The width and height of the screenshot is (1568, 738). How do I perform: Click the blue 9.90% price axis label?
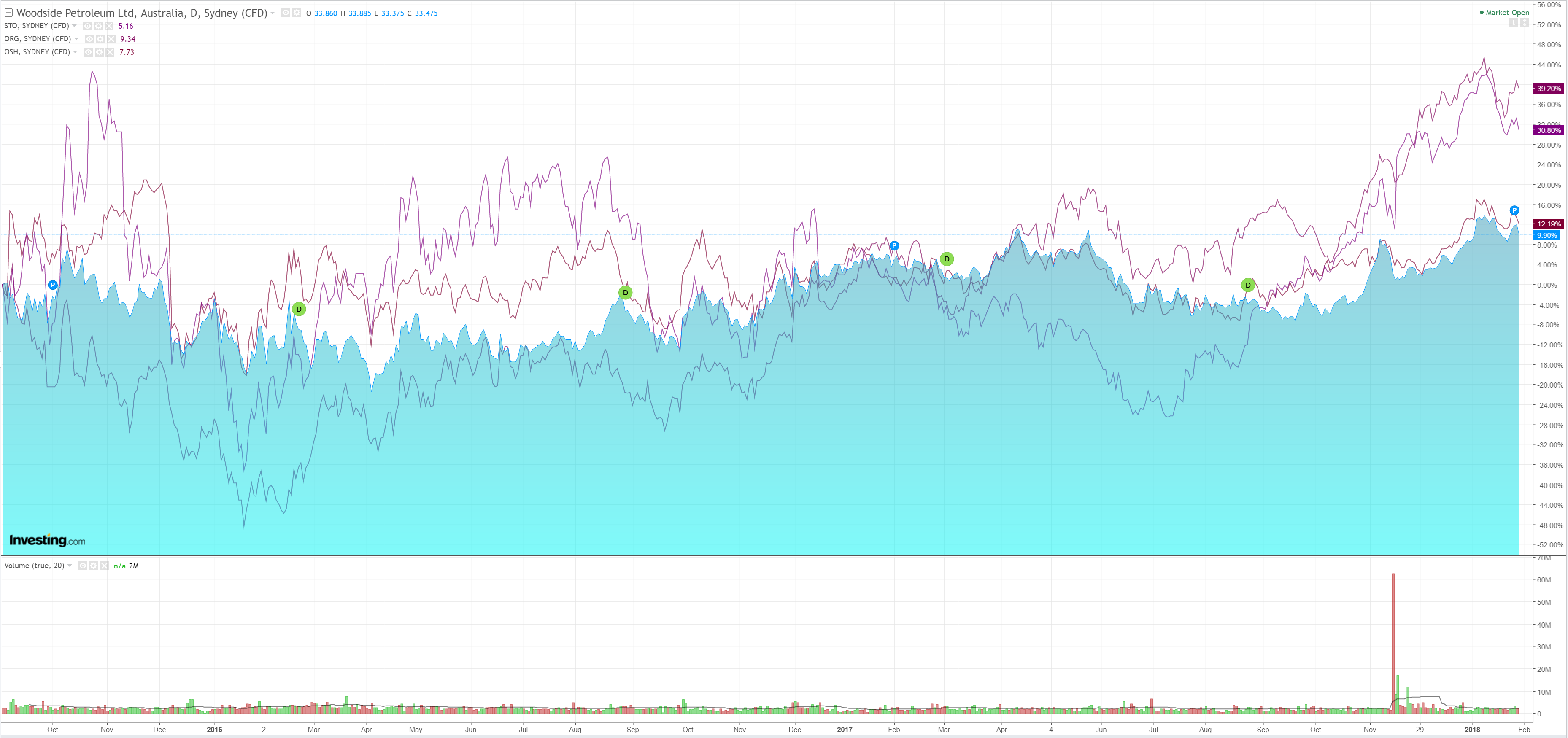pos(1546,235)
